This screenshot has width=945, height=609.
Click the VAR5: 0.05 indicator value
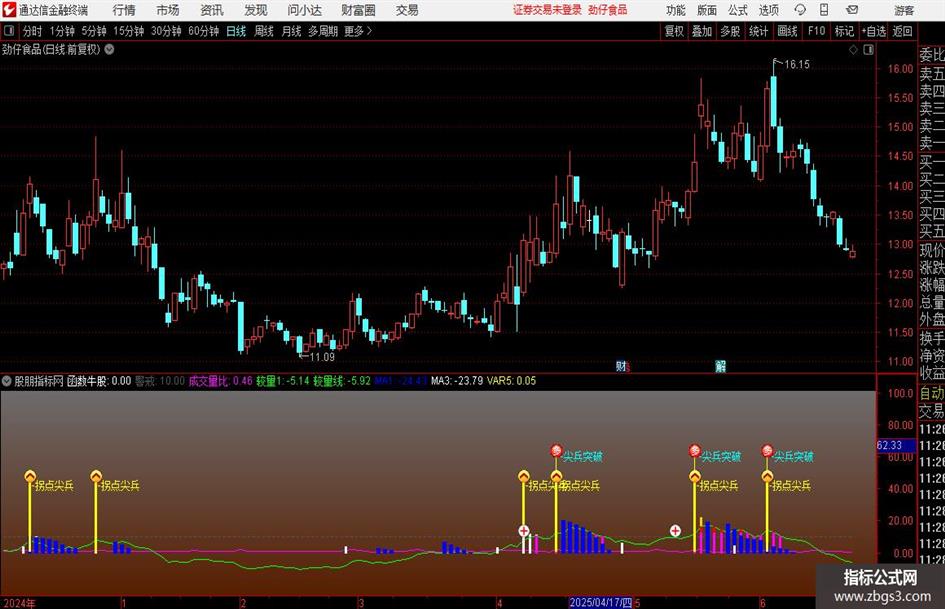click(x=512, y=381)
